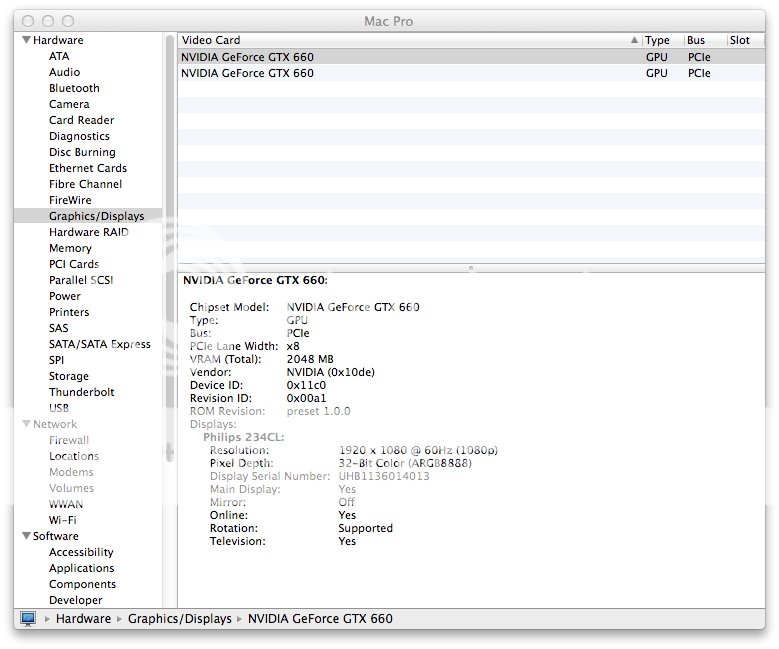
Task: Collapse the Network section triangle
Action: [x=25, y=425]
